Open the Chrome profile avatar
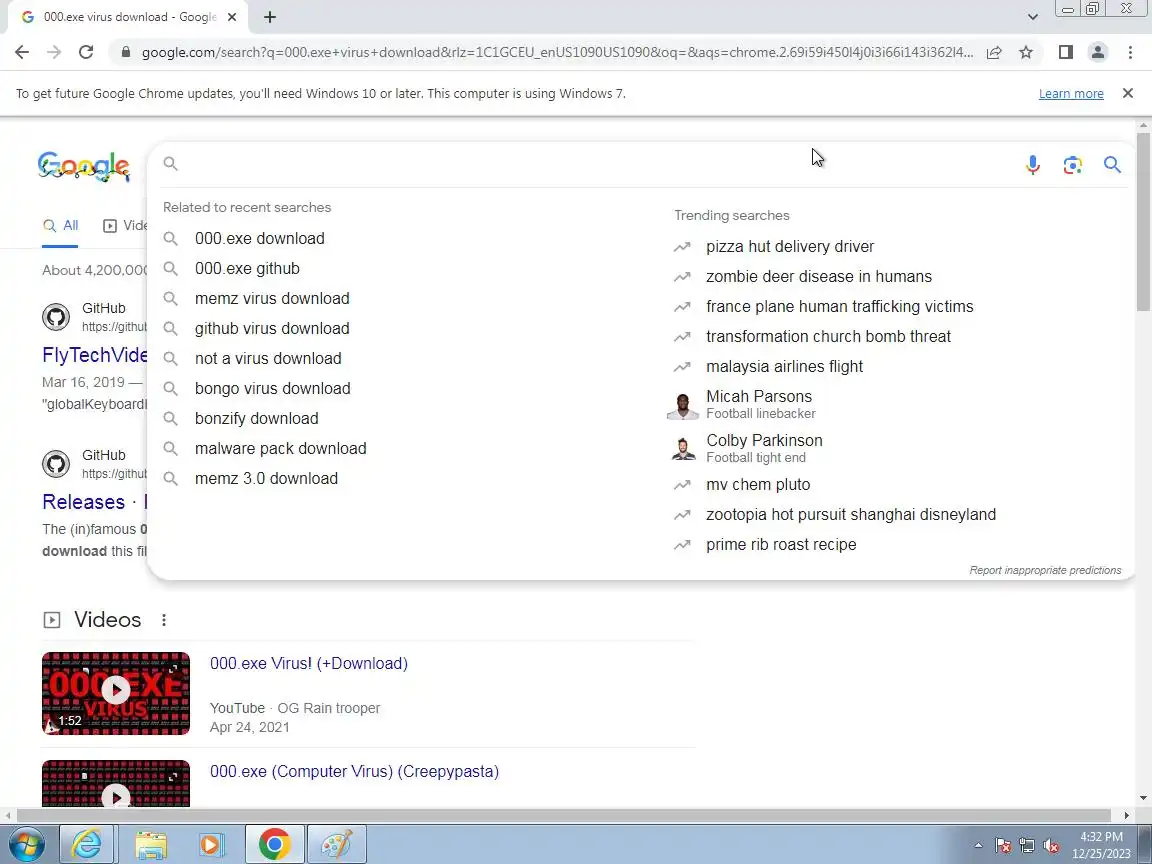The width and height of the screenshot is (1152, 864). [x=1098, y=52]
